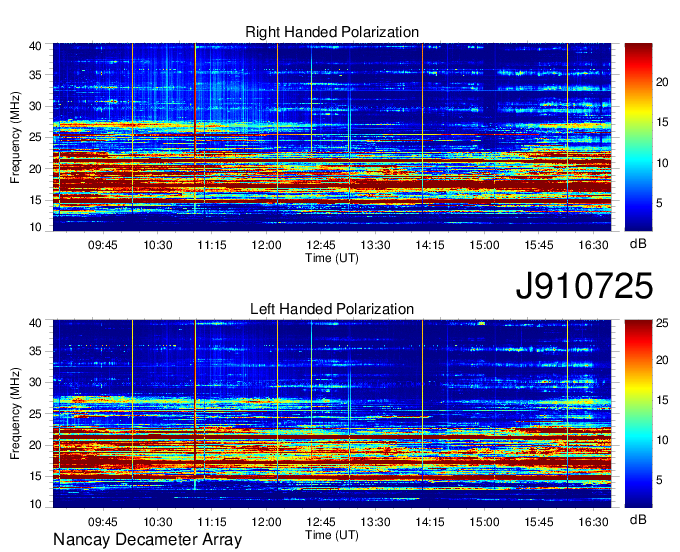Click the 20 dB value on the upper color bar

(662, 82)
